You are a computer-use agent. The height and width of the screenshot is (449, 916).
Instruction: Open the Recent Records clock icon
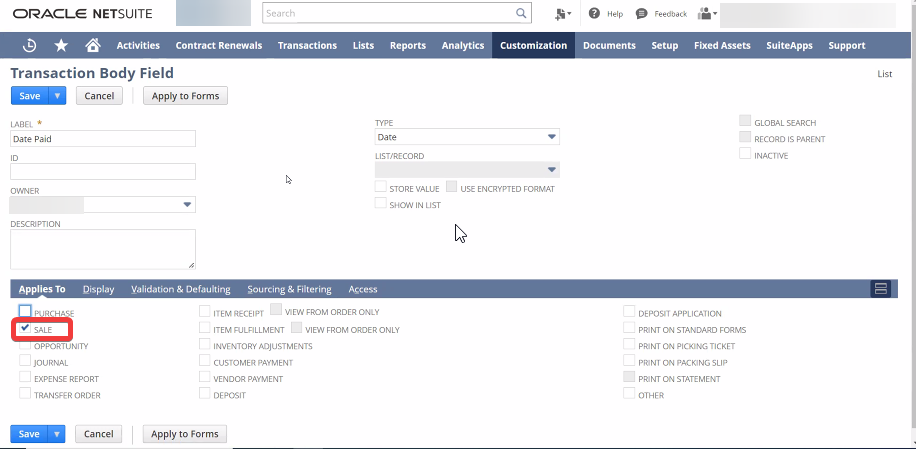coord(29,46)
